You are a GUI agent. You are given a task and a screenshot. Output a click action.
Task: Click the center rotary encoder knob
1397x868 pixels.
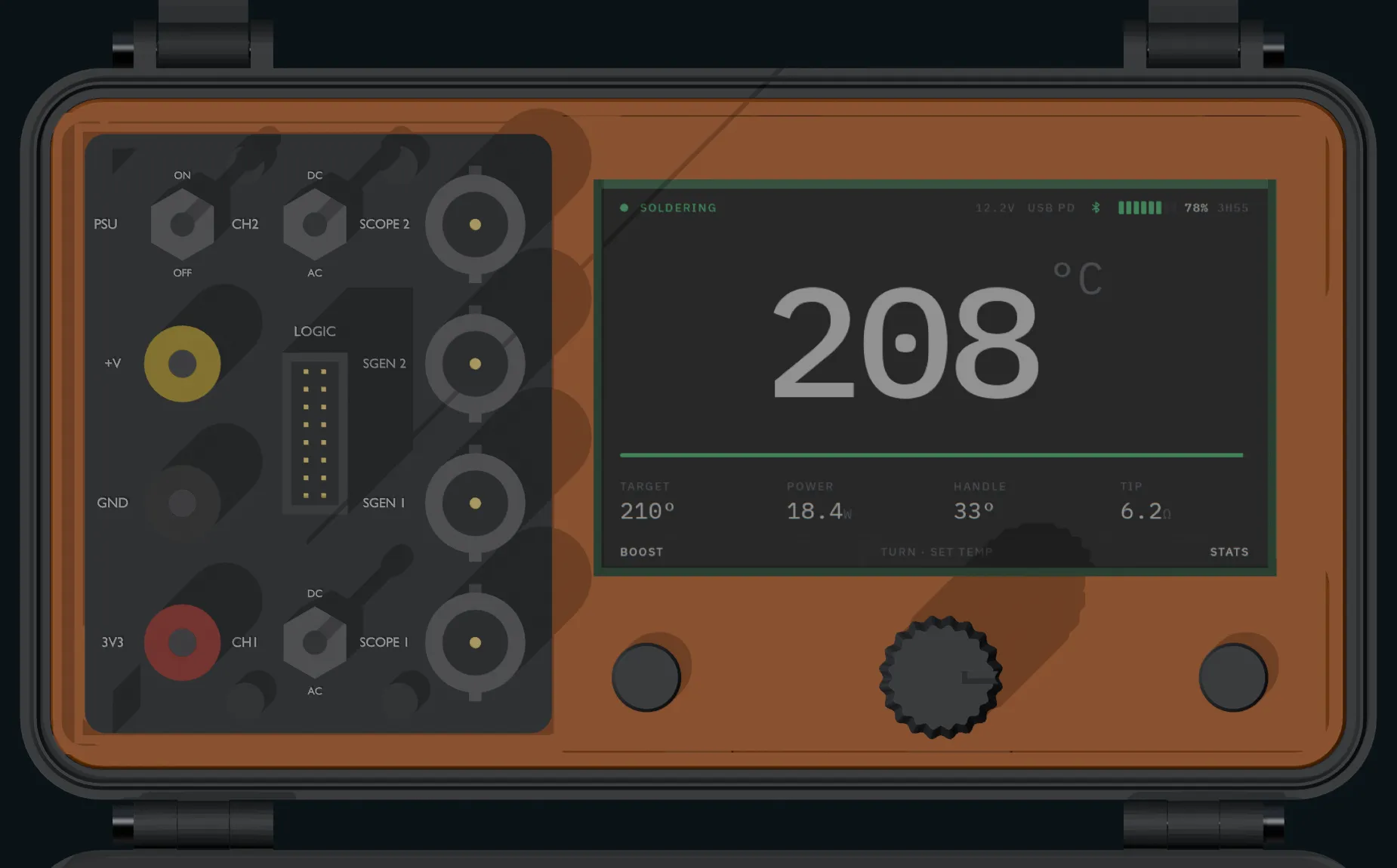coord(940,677)
